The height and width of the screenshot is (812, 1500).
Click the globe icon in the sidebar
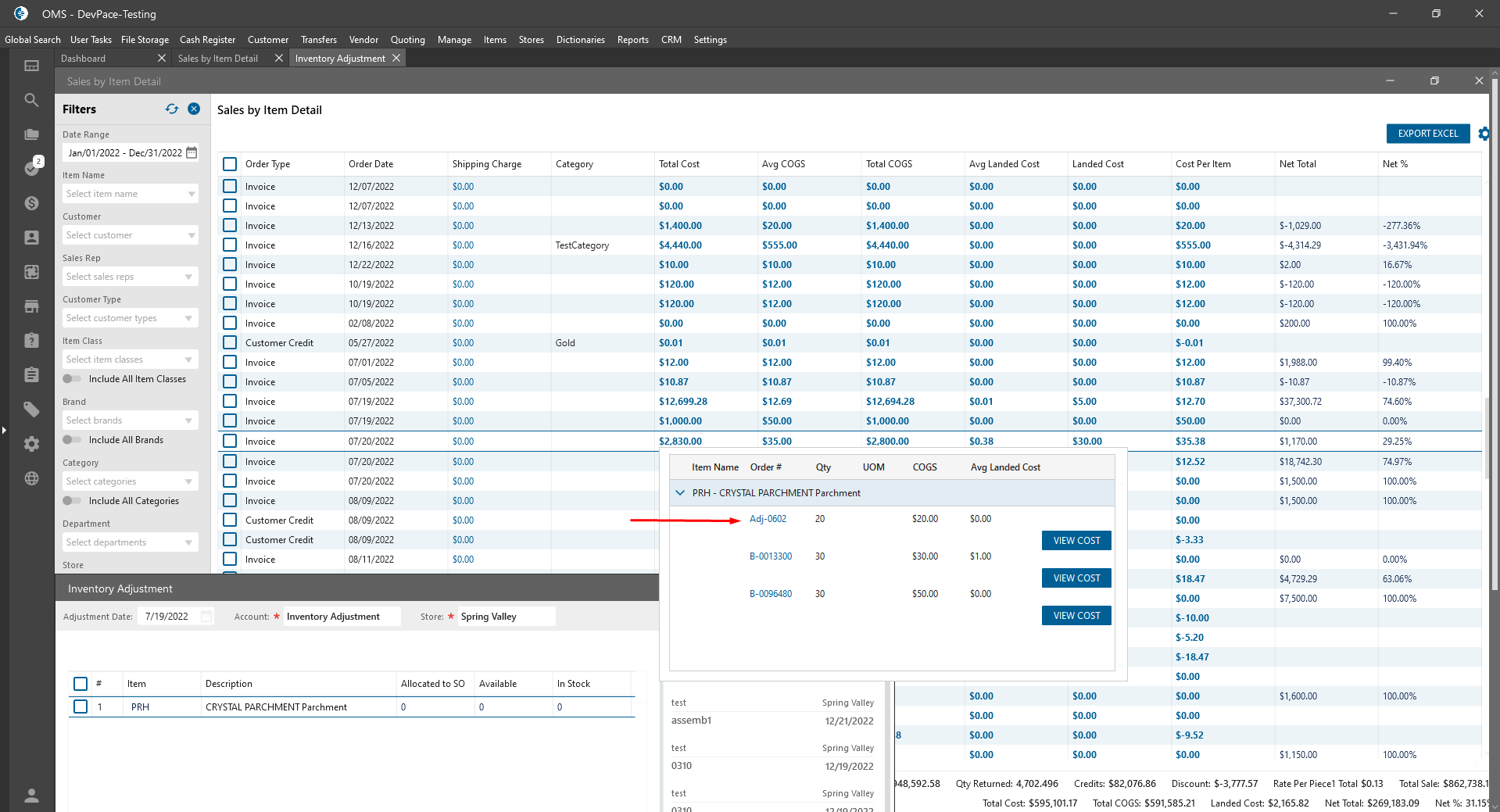(31, 478)
